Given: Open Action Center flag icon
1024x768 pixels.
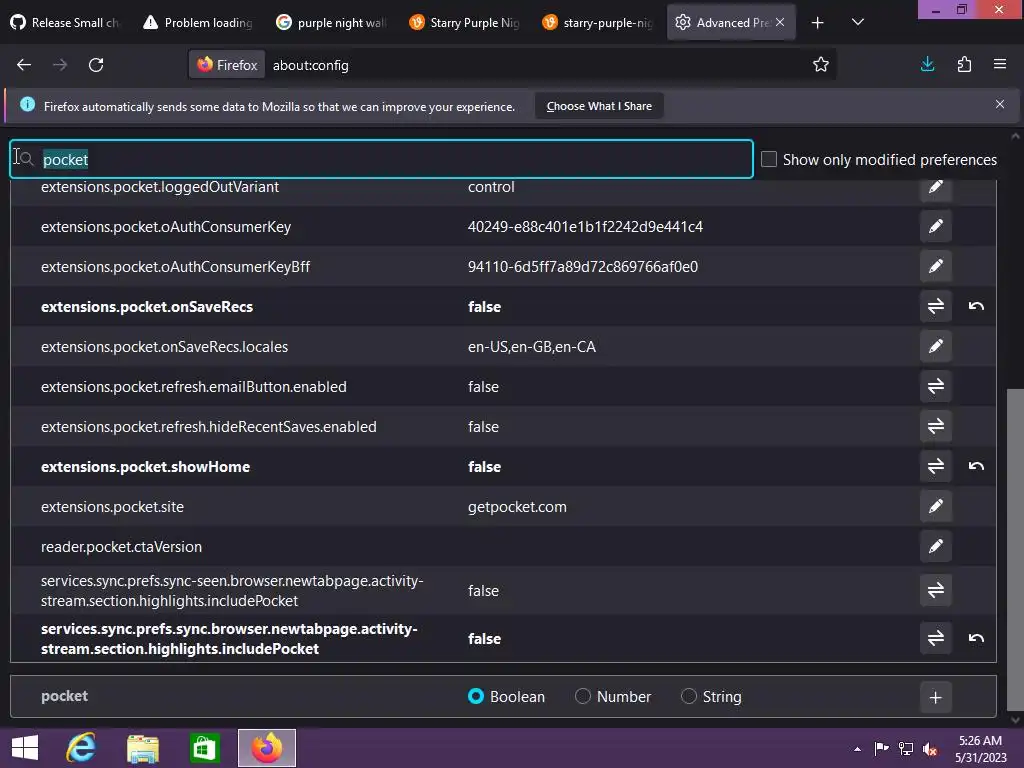Looking at the screenshot, I should tap(881, 749).
